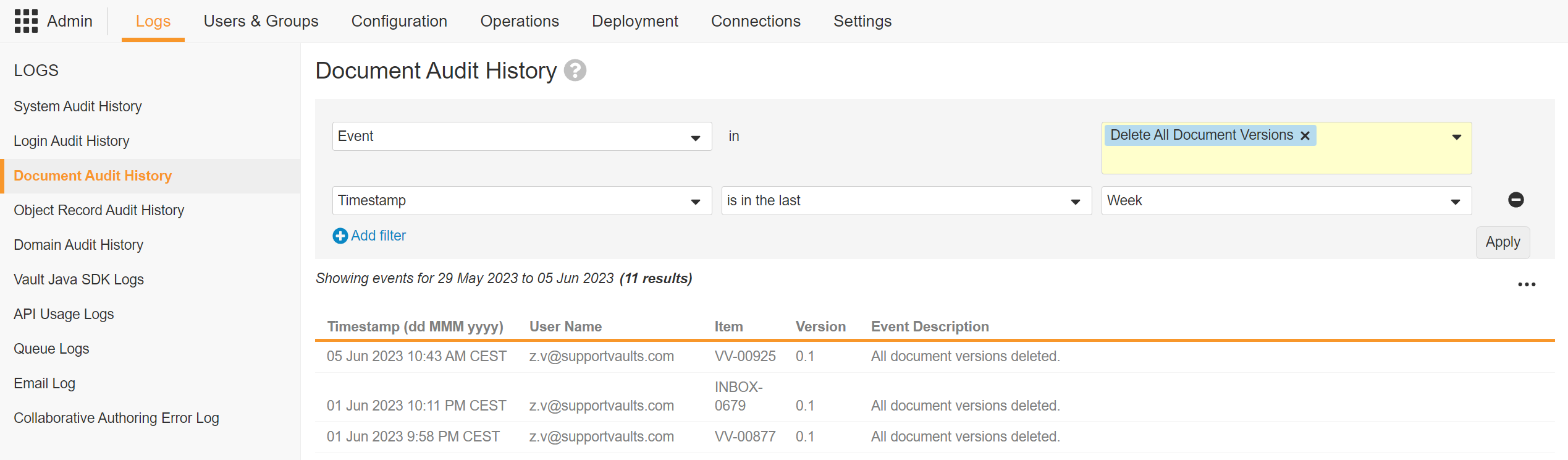Switch to the Users & Groups tab
The height and width of the screenshot is (460, 1568).
(x=261, y=21)
